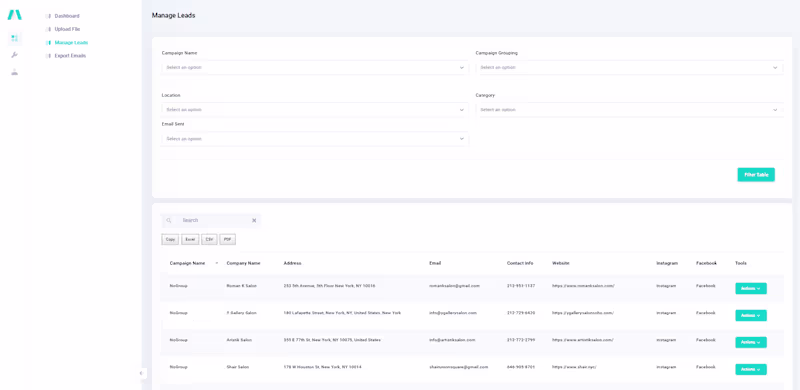Click the Copy export button
The image size is (800, 390).
[x=170, y=239]
